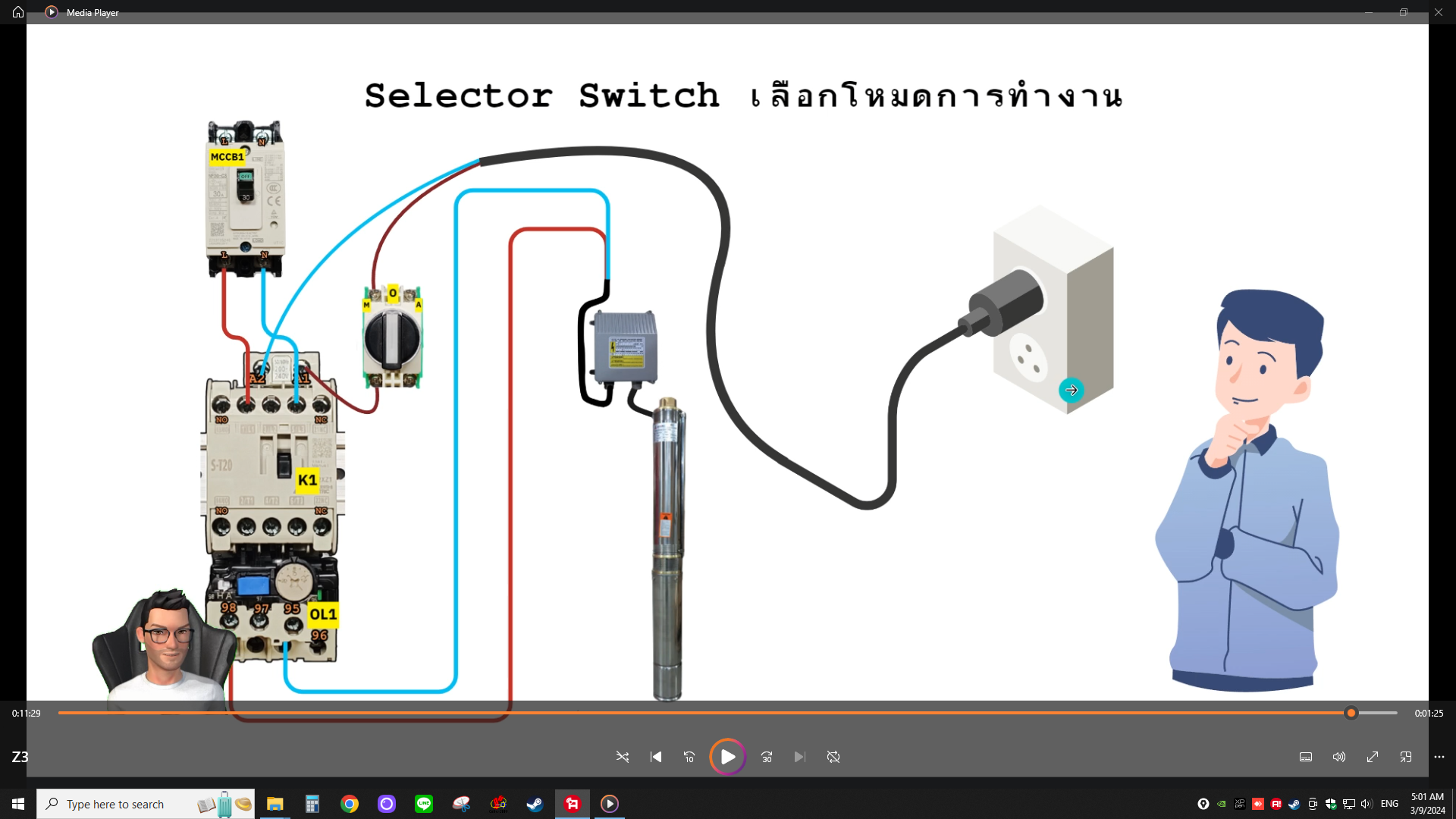Open the volume control
1456x819 pixels.
[x=1339, y=757]
